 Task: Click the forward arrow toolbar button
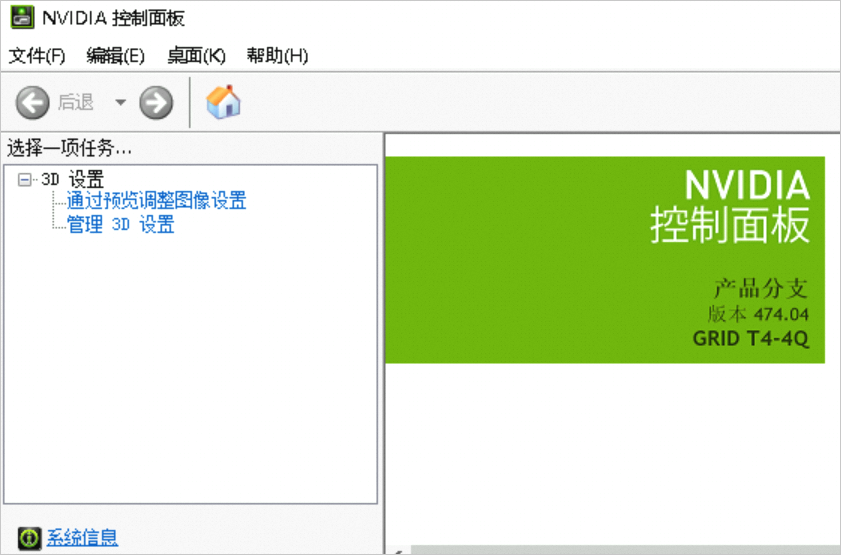156,102
